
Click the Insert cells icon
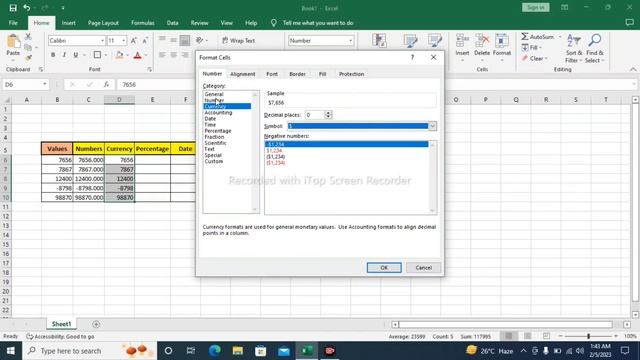click(x=462, y=41)
